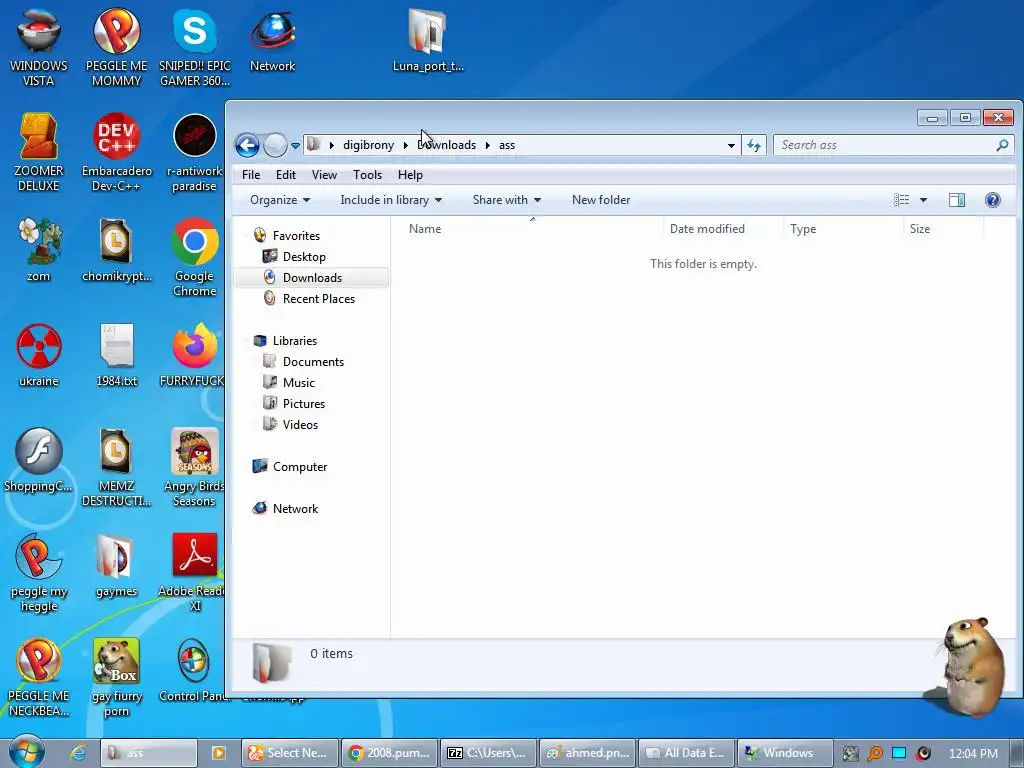Open the Share with dropdown
Screen dimensions: 1024x768
pos(507,200)
